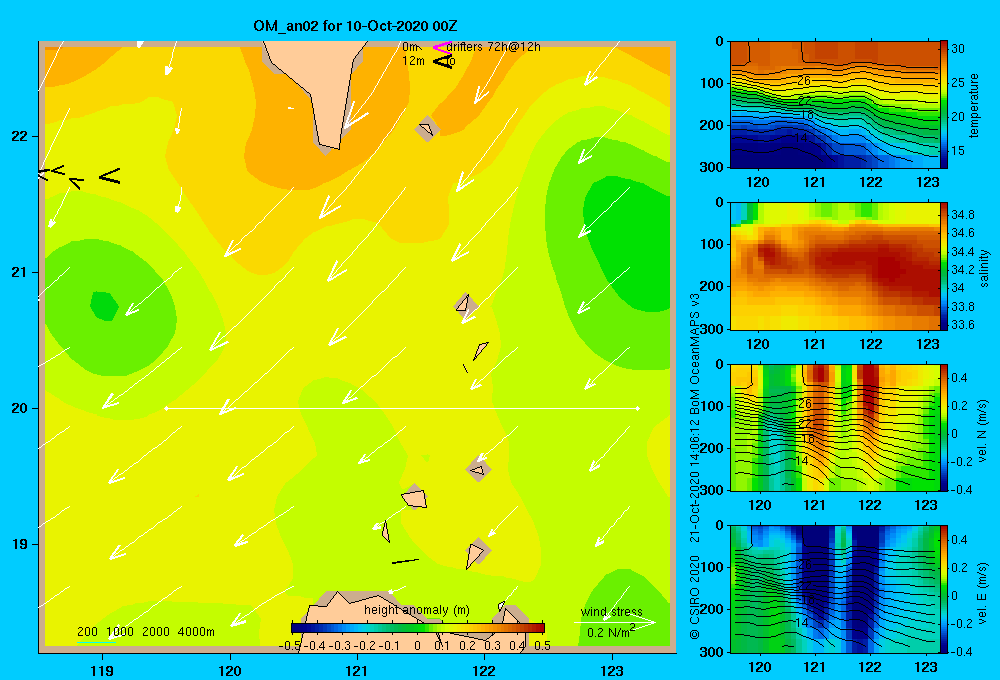1000x680 pixels.
Task: Click the '14' contour label in temperature panel
Action: pyautogui.click(x=801, y=138)
